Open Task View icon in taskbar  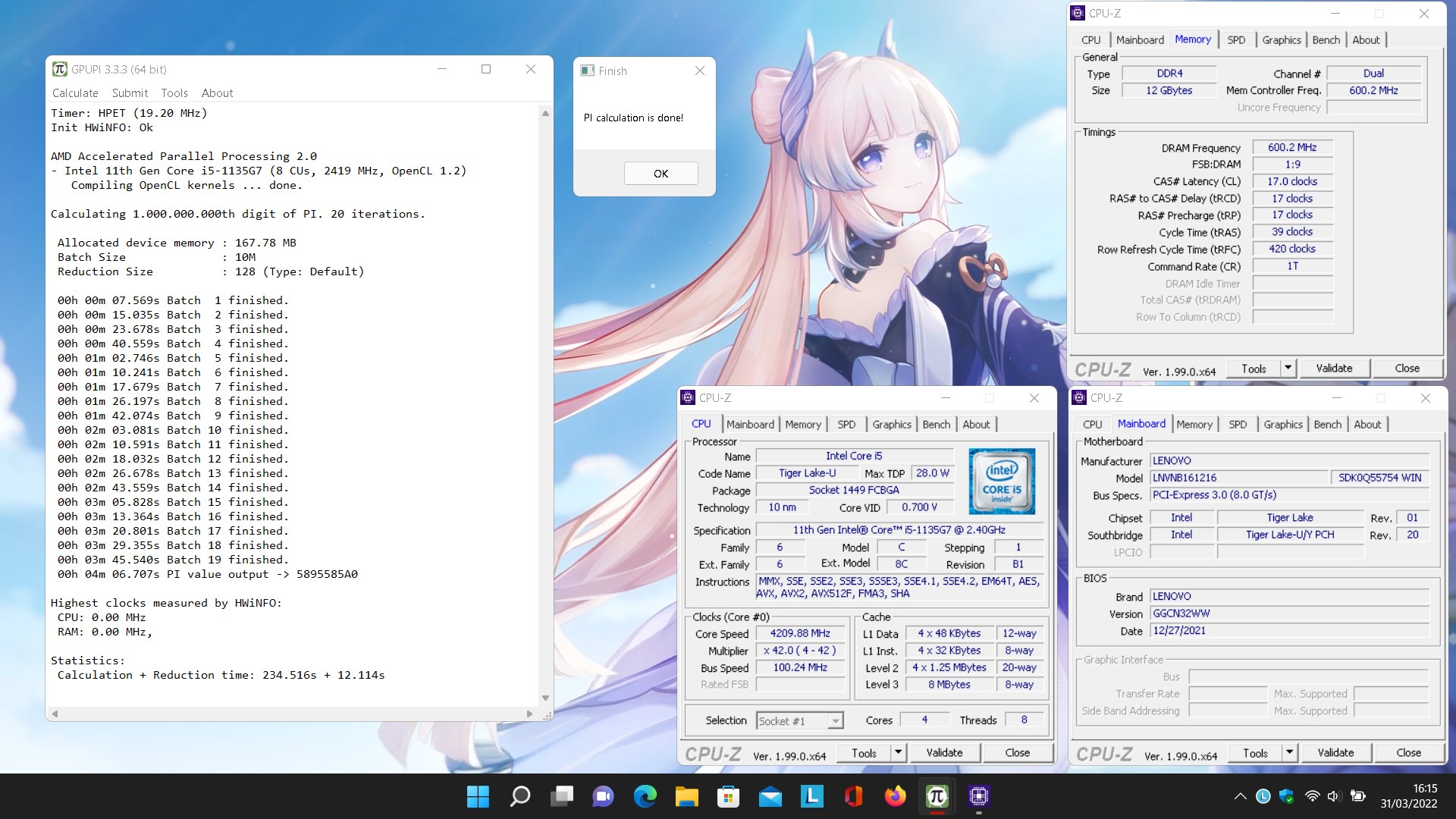pos(562,796)
